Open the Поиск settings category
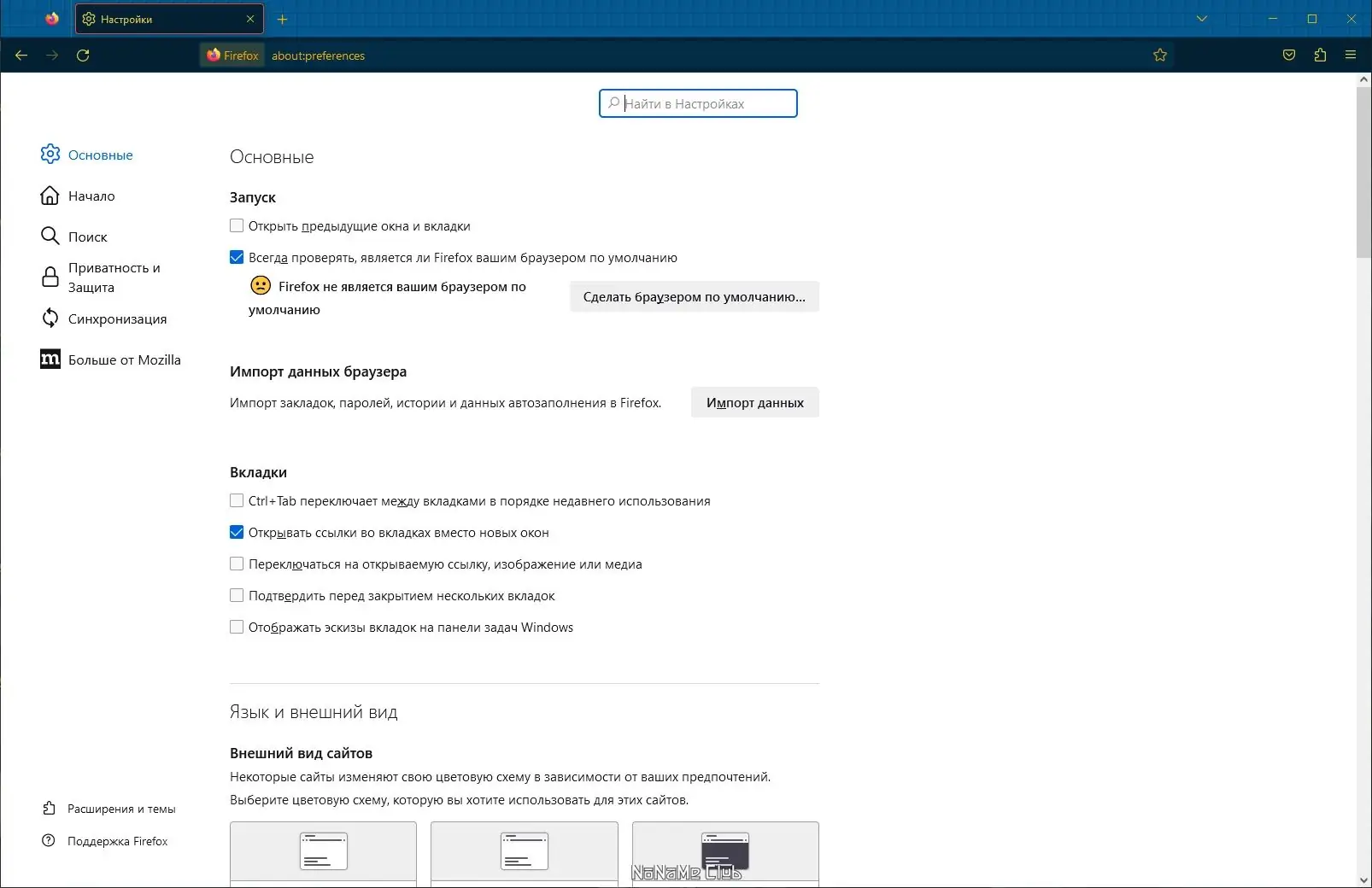The height and width of the screenshot is (888, 1372). (x=73, y=237)
